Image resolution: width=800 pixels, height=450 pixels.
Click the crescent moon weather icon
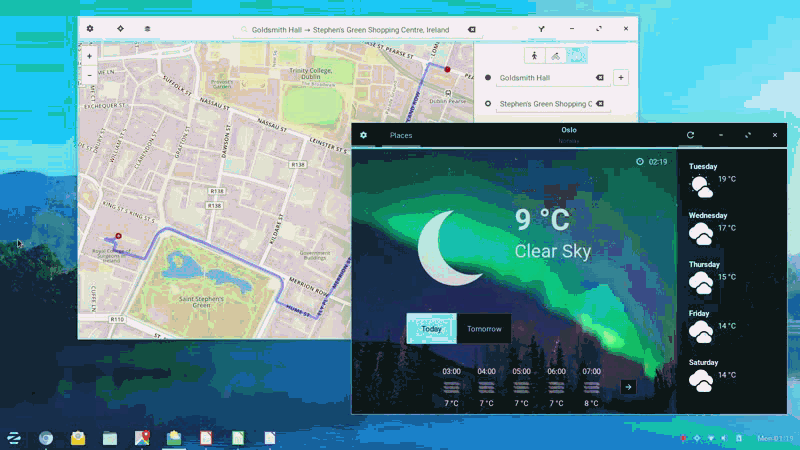point(449,248)
